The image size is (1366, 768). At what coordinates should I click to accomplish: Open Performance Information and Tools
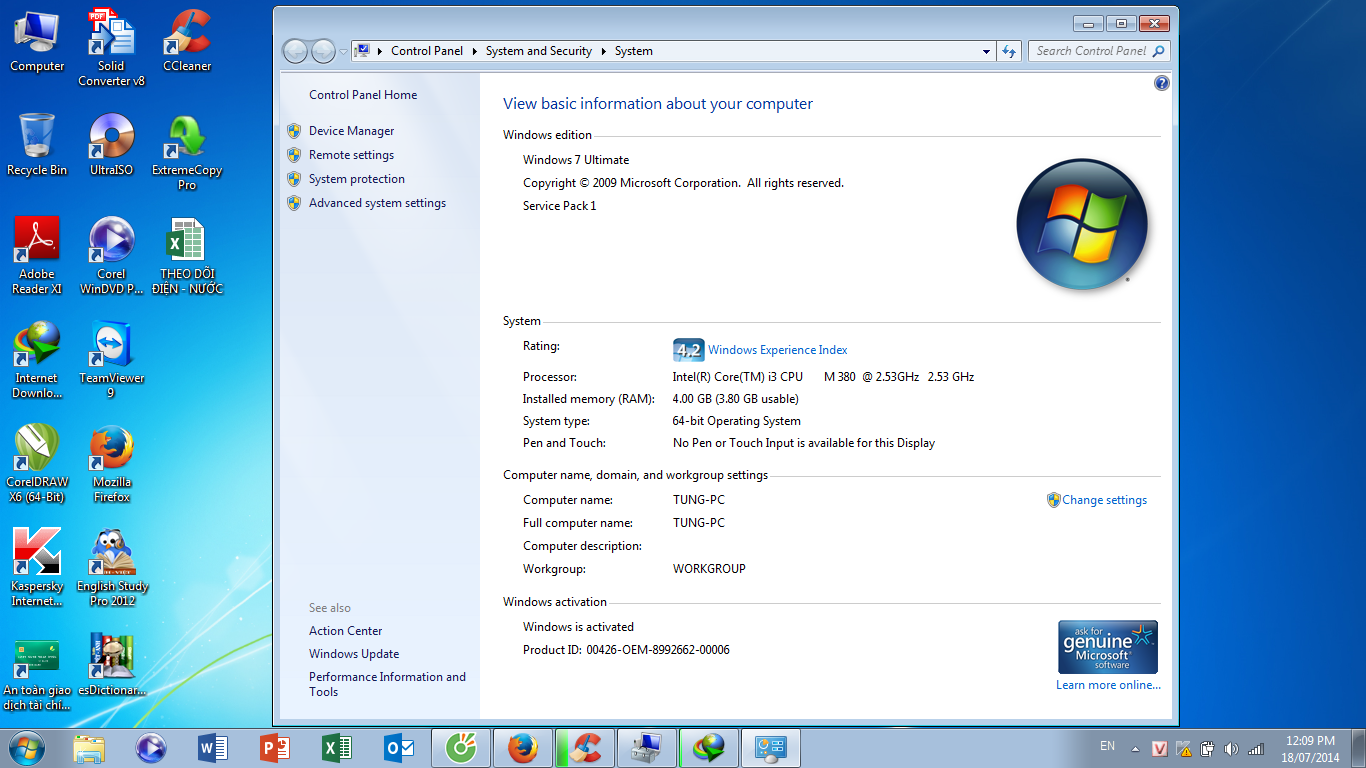click(x=387, y=684)
